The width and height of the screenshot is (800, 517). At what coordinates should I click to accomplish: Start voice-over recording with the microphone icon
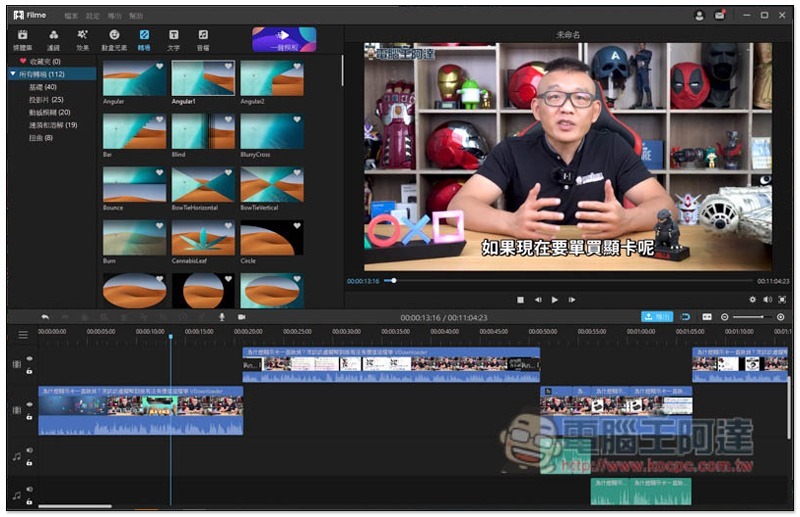[222, 317]
